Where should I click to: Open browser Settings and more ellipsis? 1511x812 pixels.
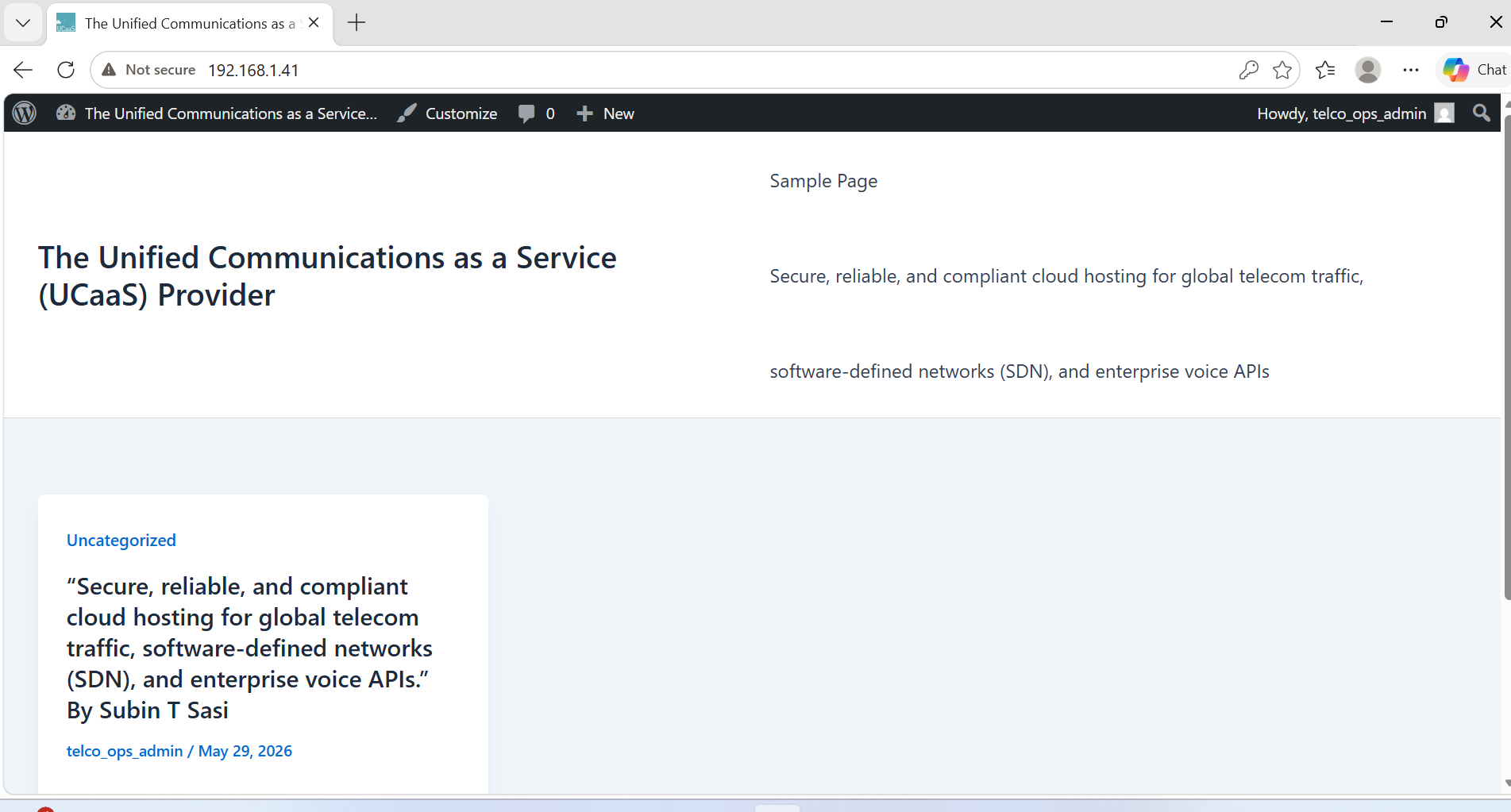(1411, 70)
